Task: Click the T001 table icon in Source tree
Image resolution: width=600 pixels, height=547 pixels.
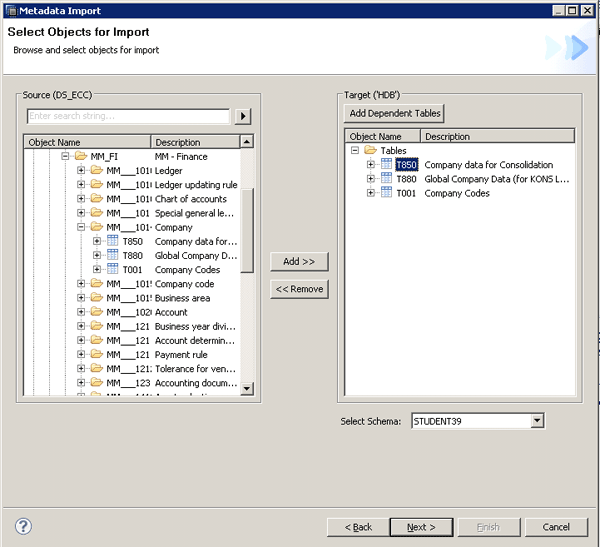Action: 112,269
